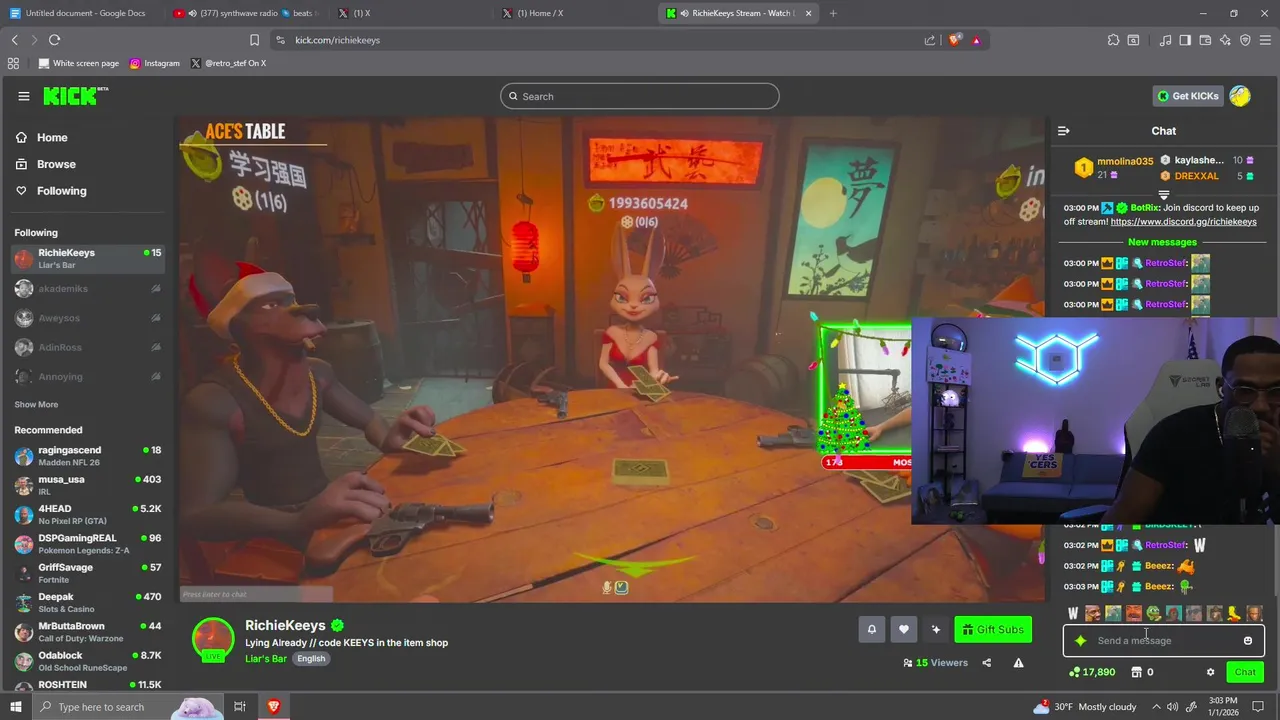Toggle the browser sidebar panel icon

(x=1185, y=40)
